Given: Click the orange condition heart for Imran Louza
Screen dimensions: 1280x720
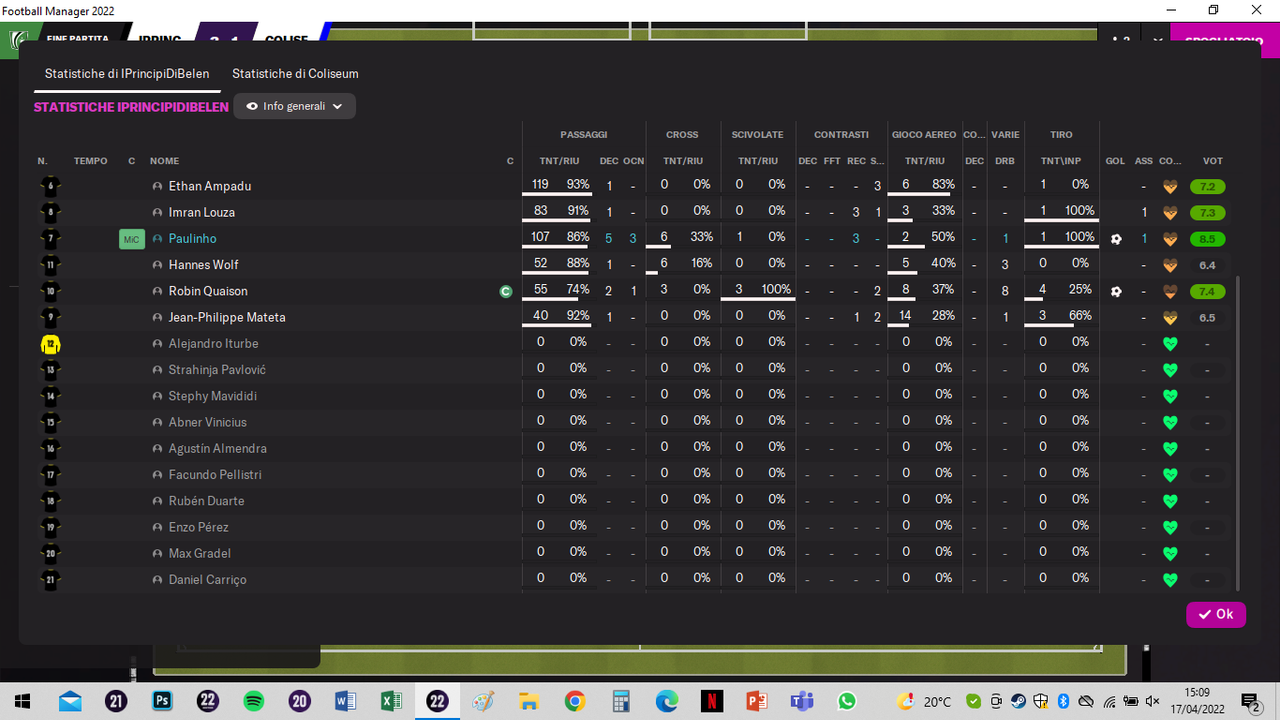Looking at the screenshot, I should (x=1170, y=213).
